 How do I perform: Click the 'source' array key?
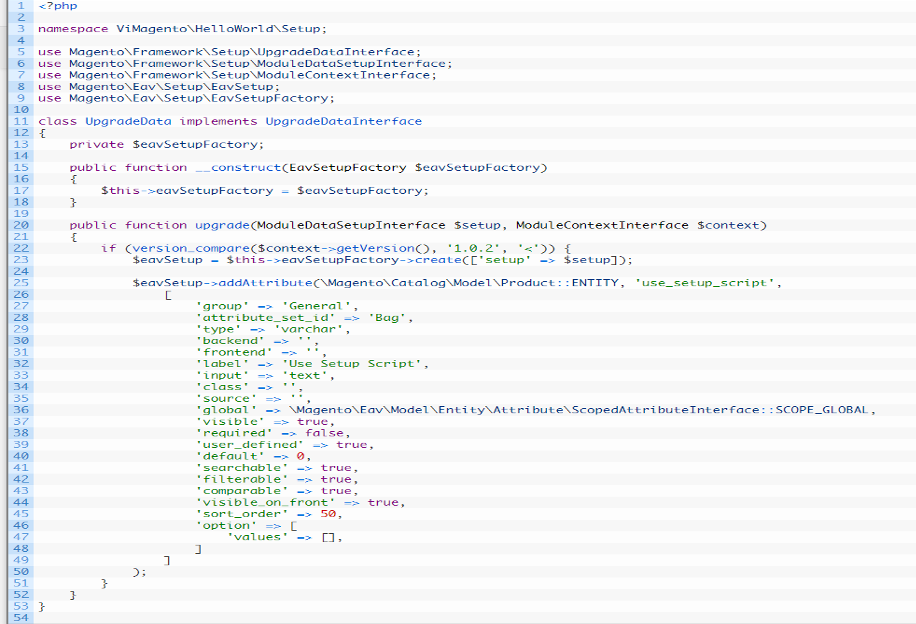(x=226, y=398)
